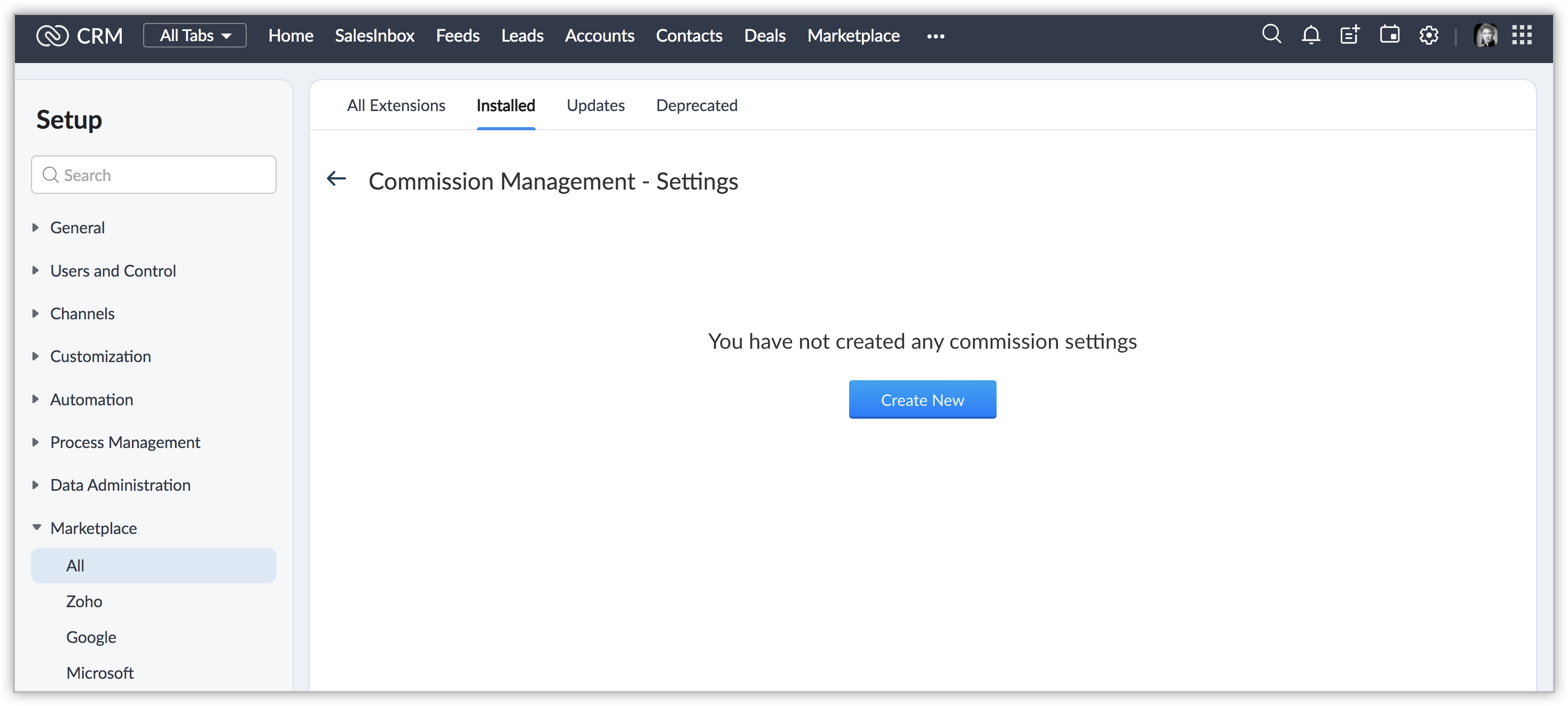
Task: Click the quick create record icon
Action: [1350, 35]
